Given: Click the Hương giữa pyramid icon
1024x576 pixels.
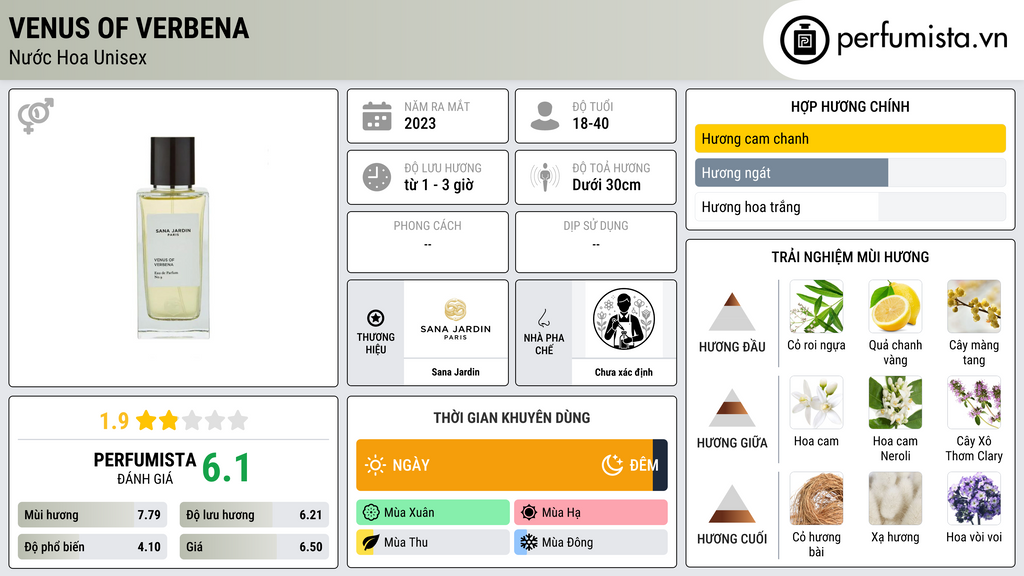Looking at the screenshot, I should click(x=732, y=408).
